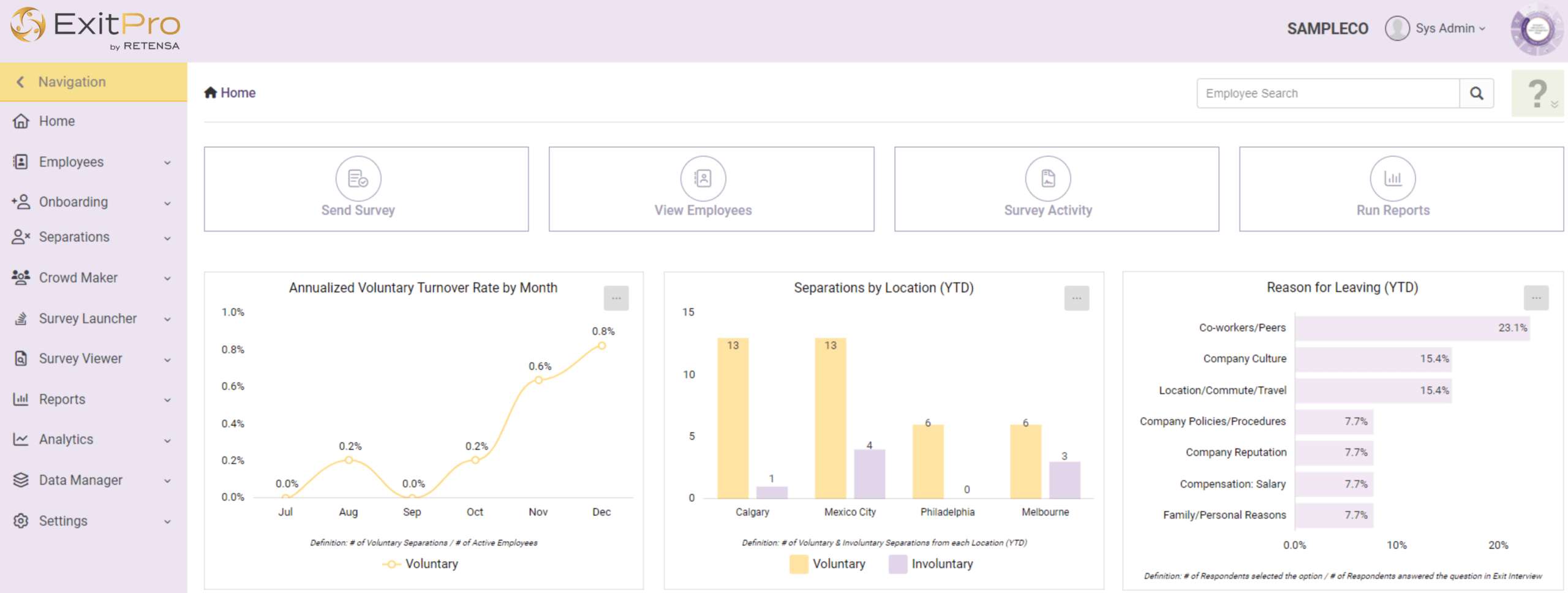Click the ExitPro logo
The image size is (1568, 593).
pos(96,28)
